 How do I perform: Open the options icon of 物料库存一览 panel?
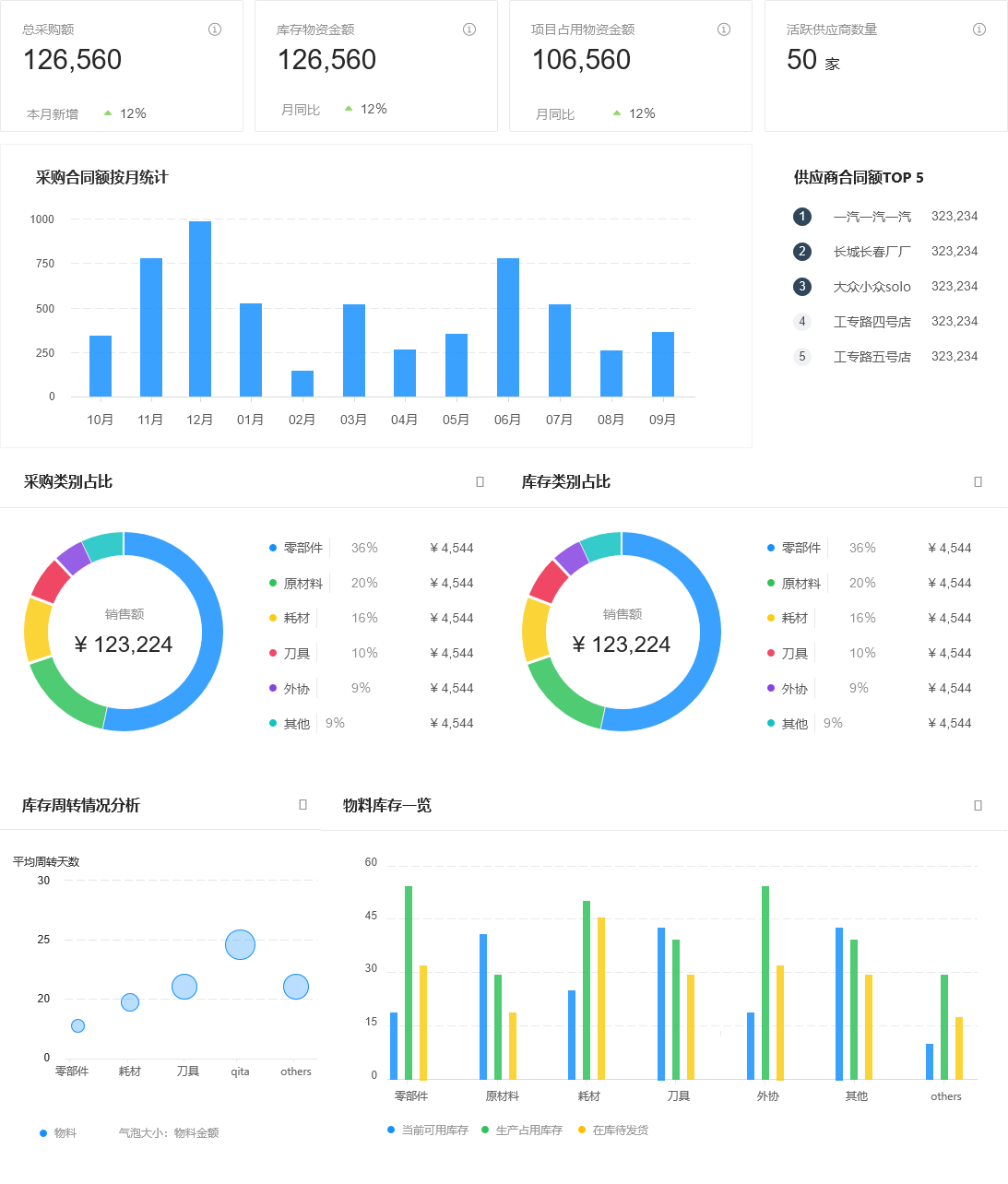pyautogui.click(x=978, y=805)
